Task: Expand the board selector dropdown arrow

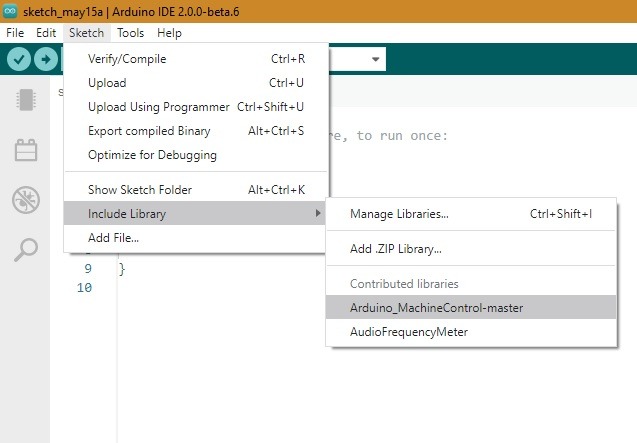Action: point(375,59)
